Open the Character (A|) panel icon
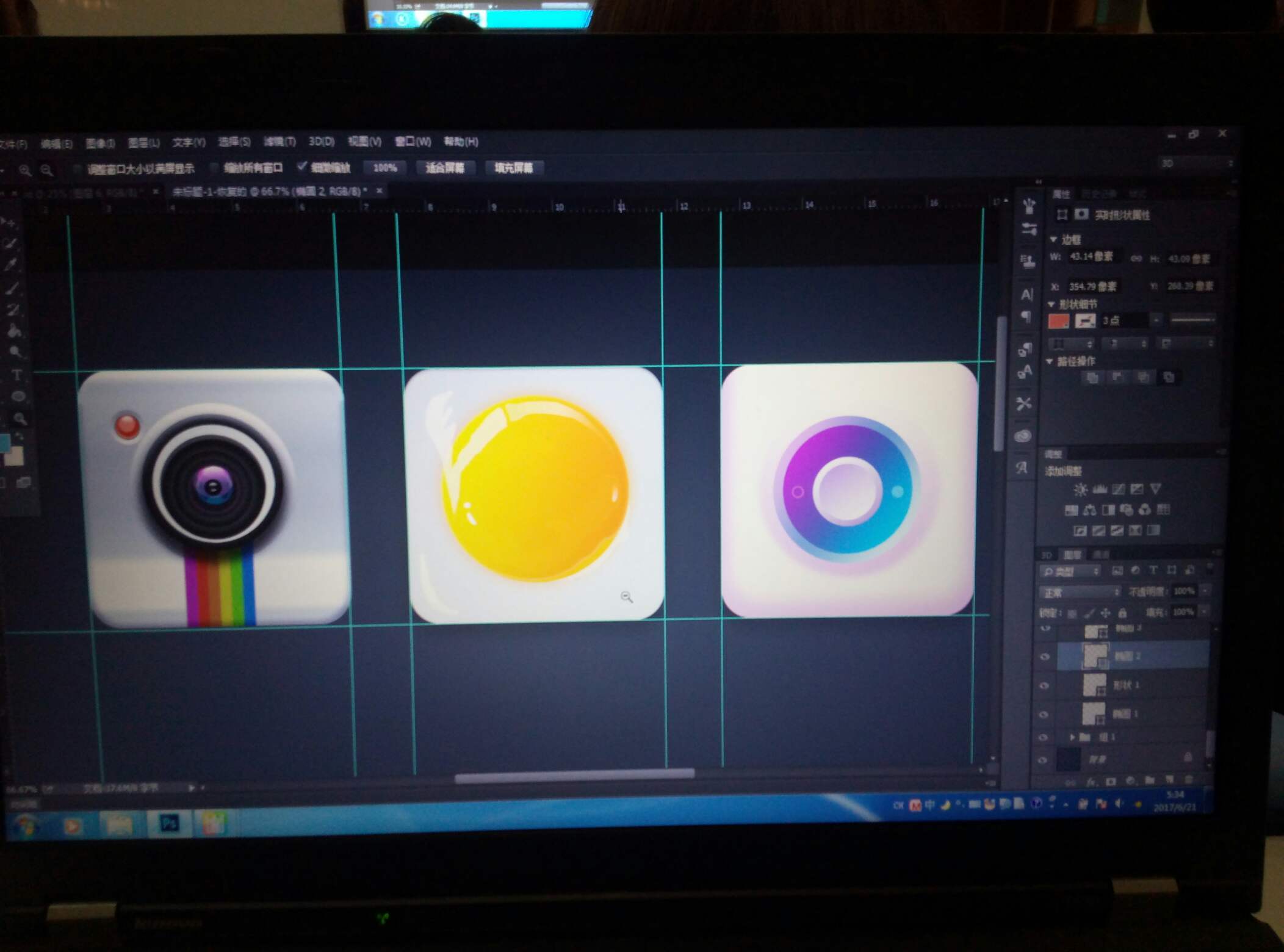The image size is (1284, 952). click(1027, 294)
